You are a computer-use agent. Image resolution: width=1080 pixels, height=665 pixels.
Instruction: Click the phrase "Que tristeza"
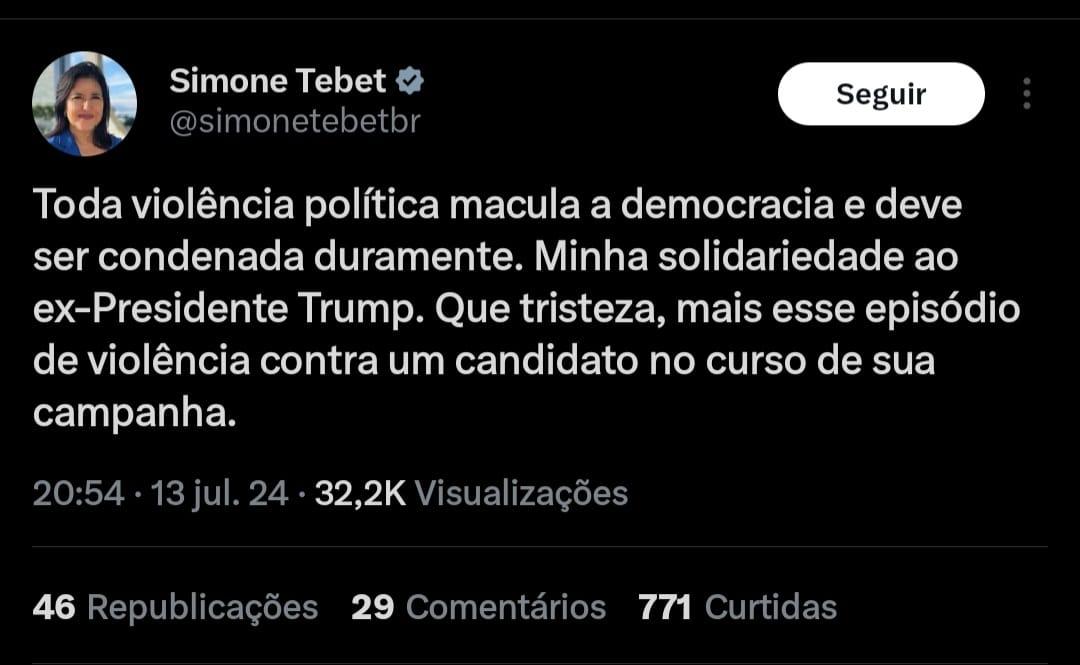551,309
